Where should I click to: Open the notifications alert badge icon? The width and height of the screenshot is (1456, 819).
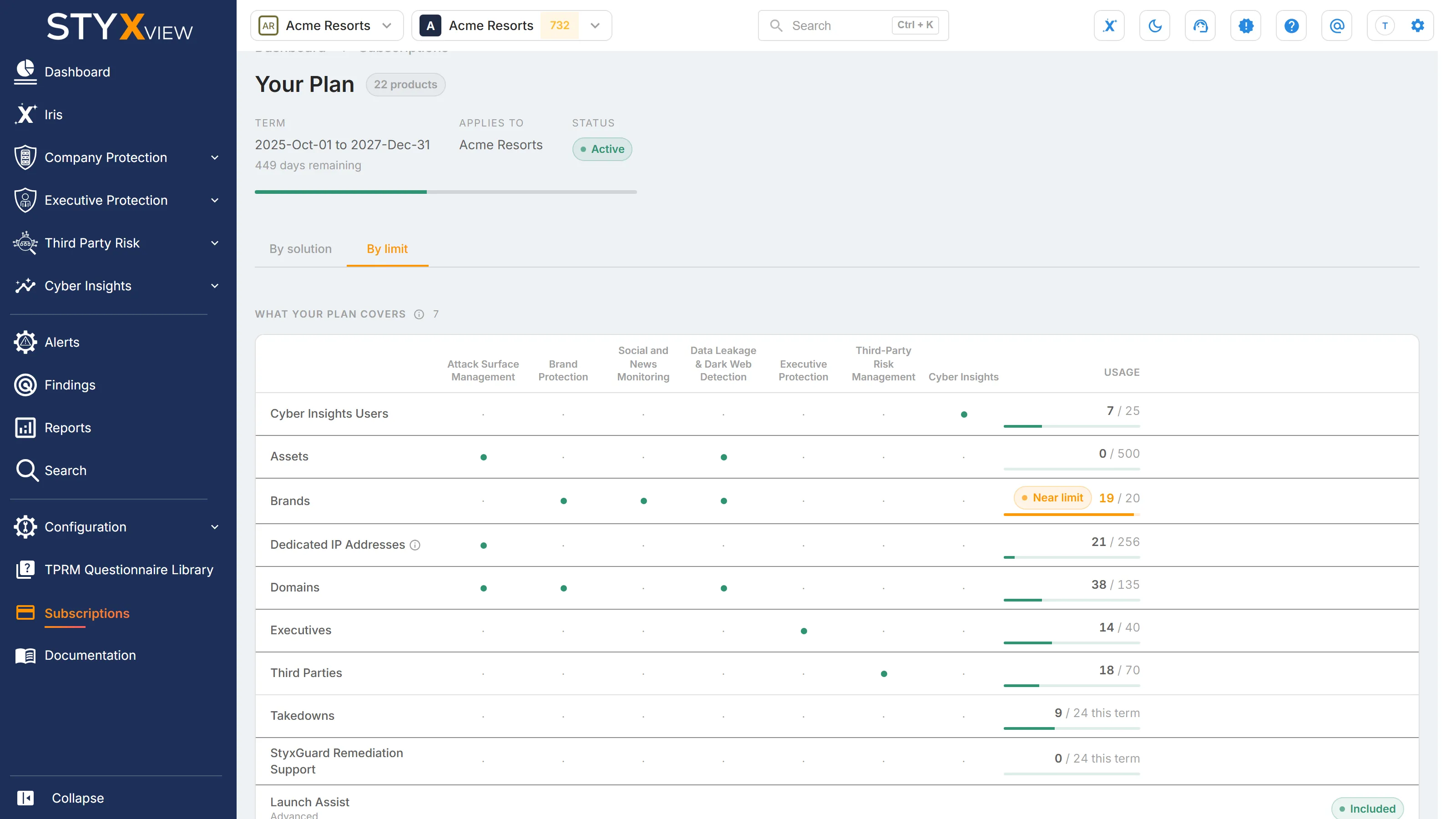tap(1246, 25)
